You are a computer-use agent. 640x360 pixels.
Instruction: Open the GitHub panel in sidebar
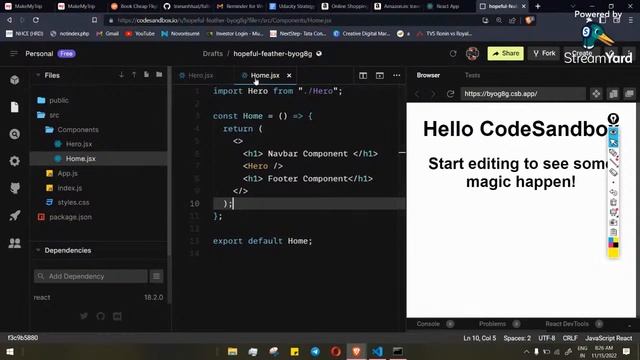(15, 188)
